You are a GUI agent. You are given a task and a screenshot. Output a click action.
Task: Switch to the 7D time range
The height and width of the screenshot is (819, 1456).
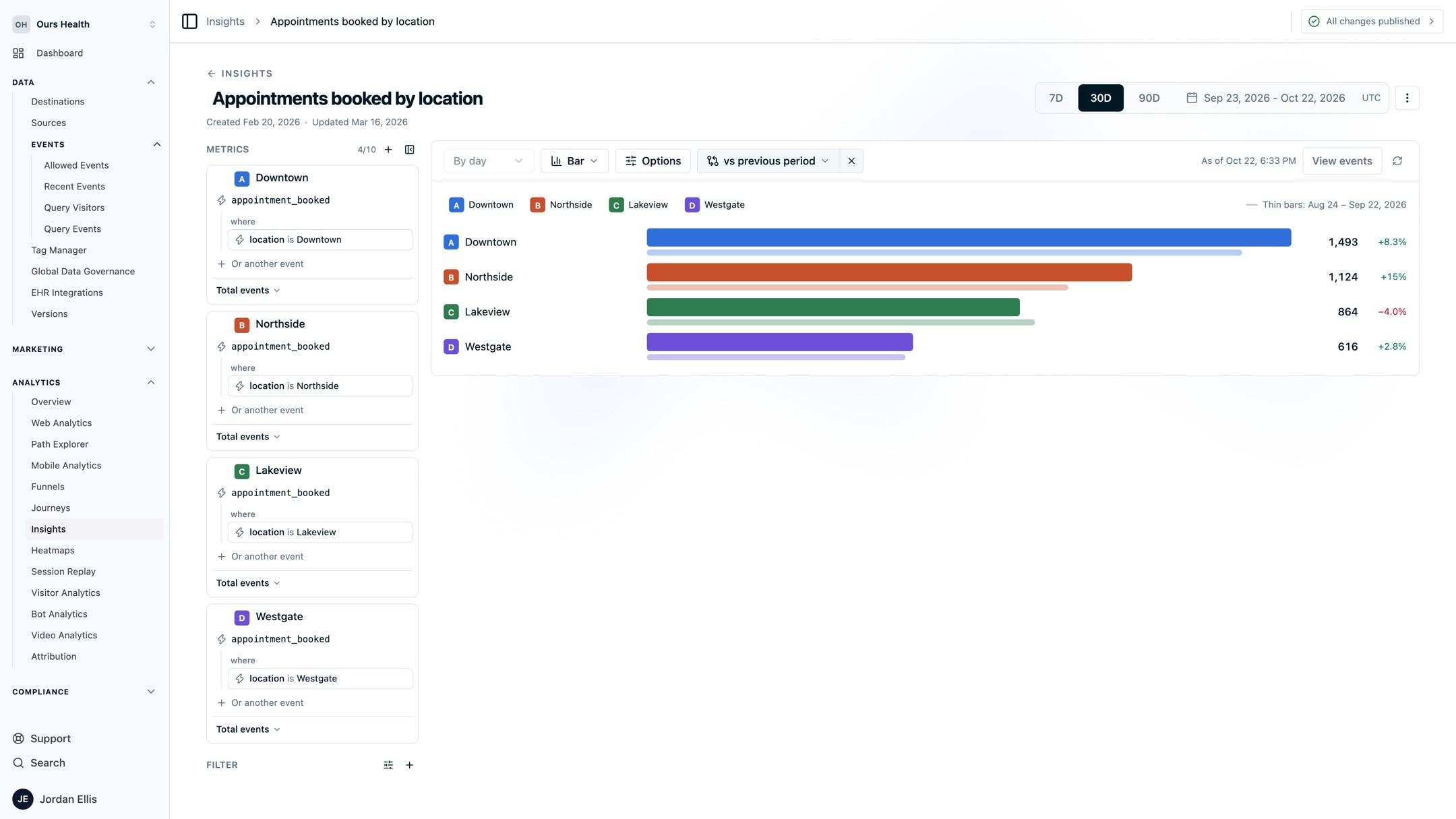point(1056,98)
